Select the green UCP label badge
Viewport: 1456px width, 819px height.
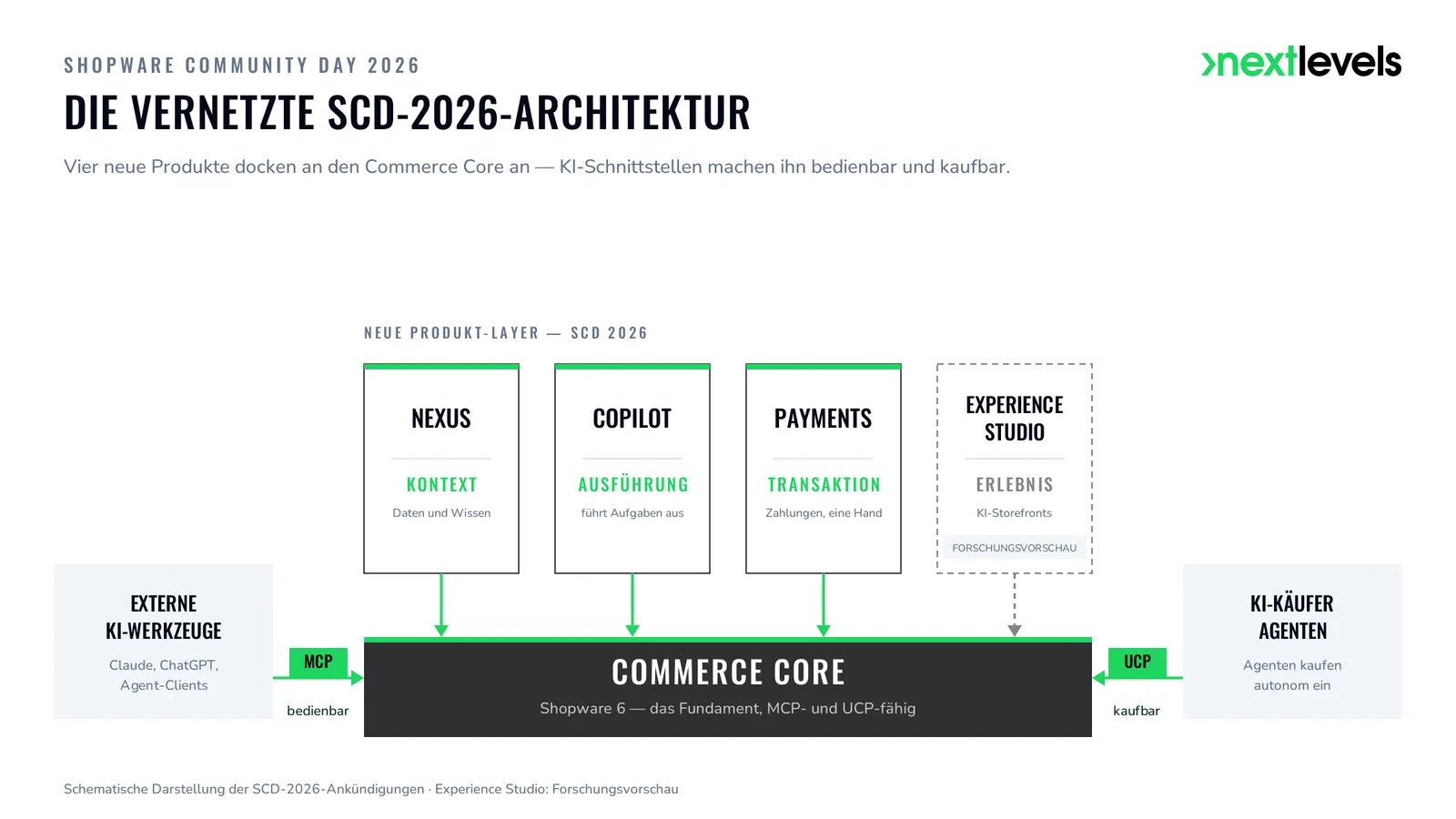pos(1137,662)
